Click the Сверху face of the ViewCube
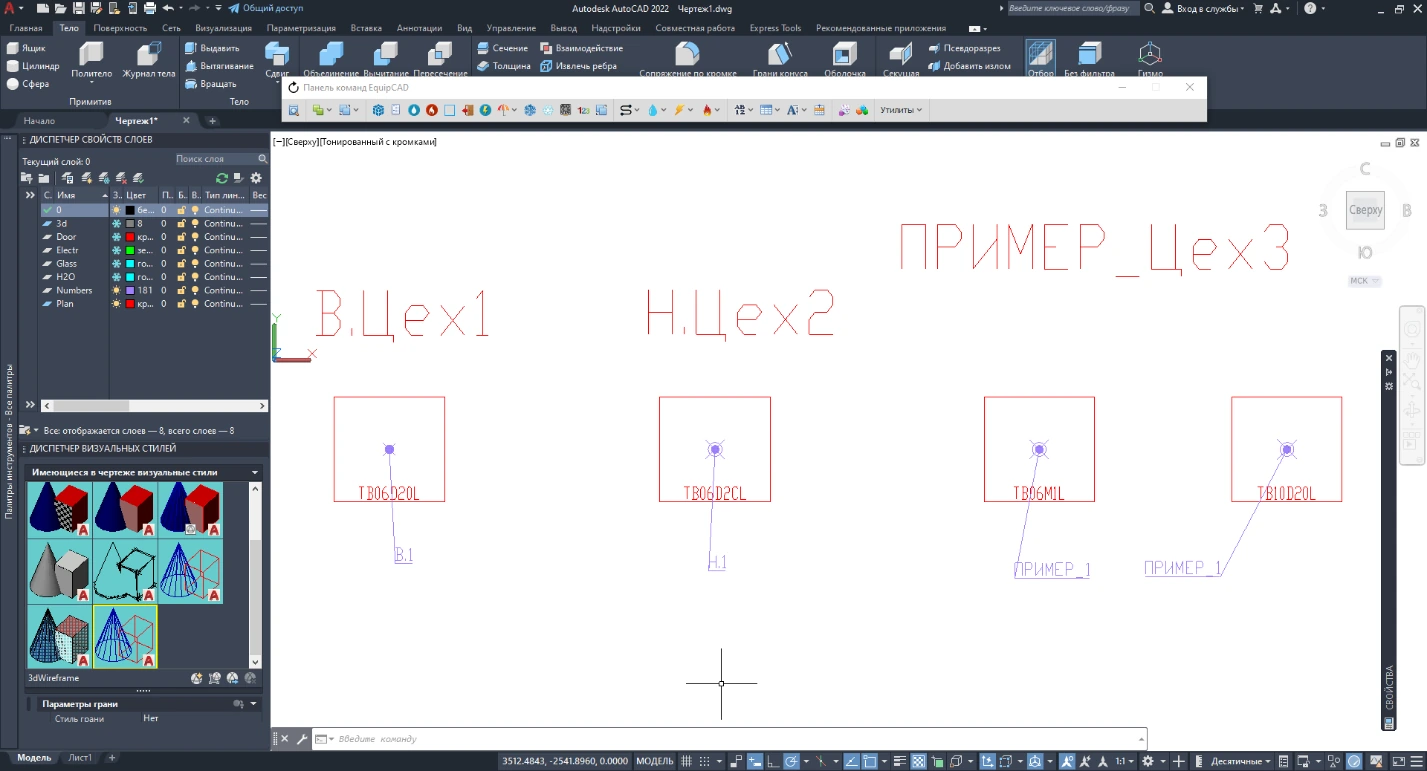 point(1365,210)
